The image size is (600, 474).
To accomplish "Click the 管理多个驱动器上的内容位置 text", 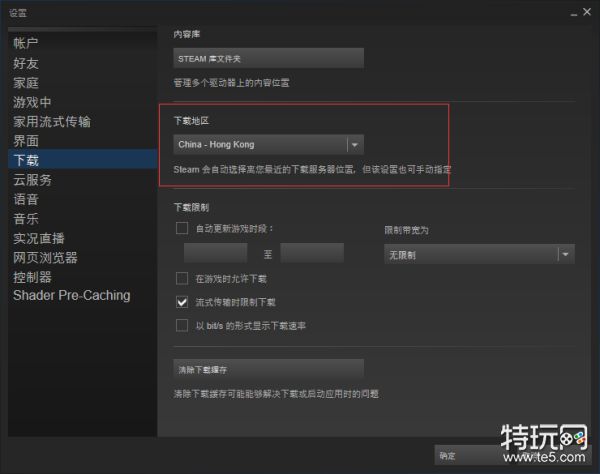I will pos(232,83).
